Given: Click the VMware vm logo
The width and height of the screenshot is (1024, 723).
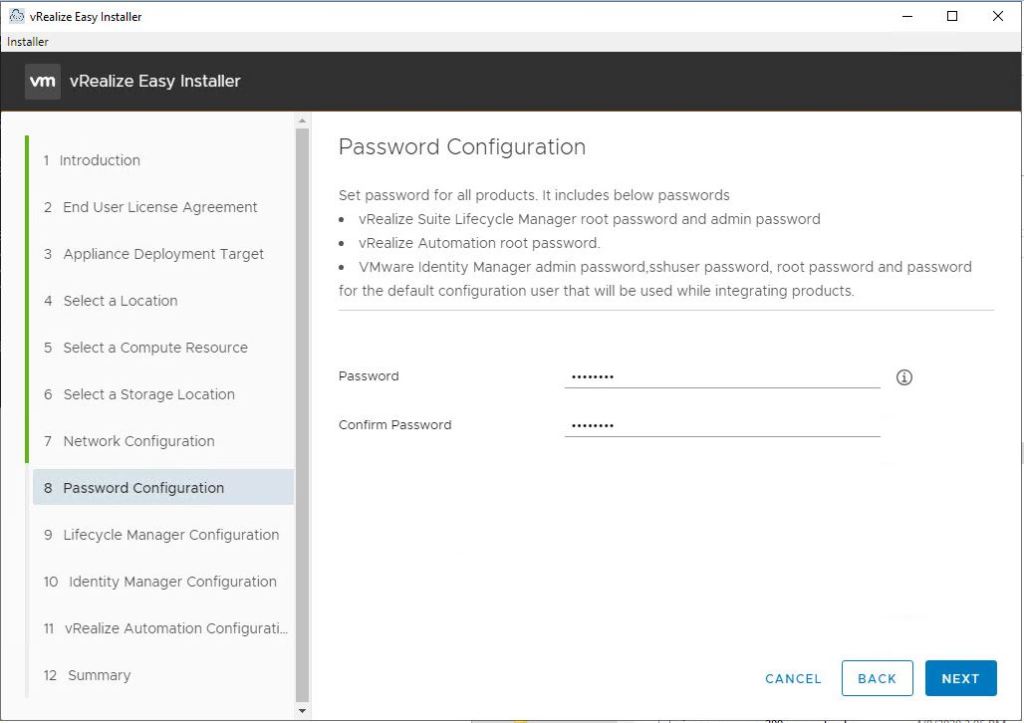Looking at the screenshot, I should 43,81.
